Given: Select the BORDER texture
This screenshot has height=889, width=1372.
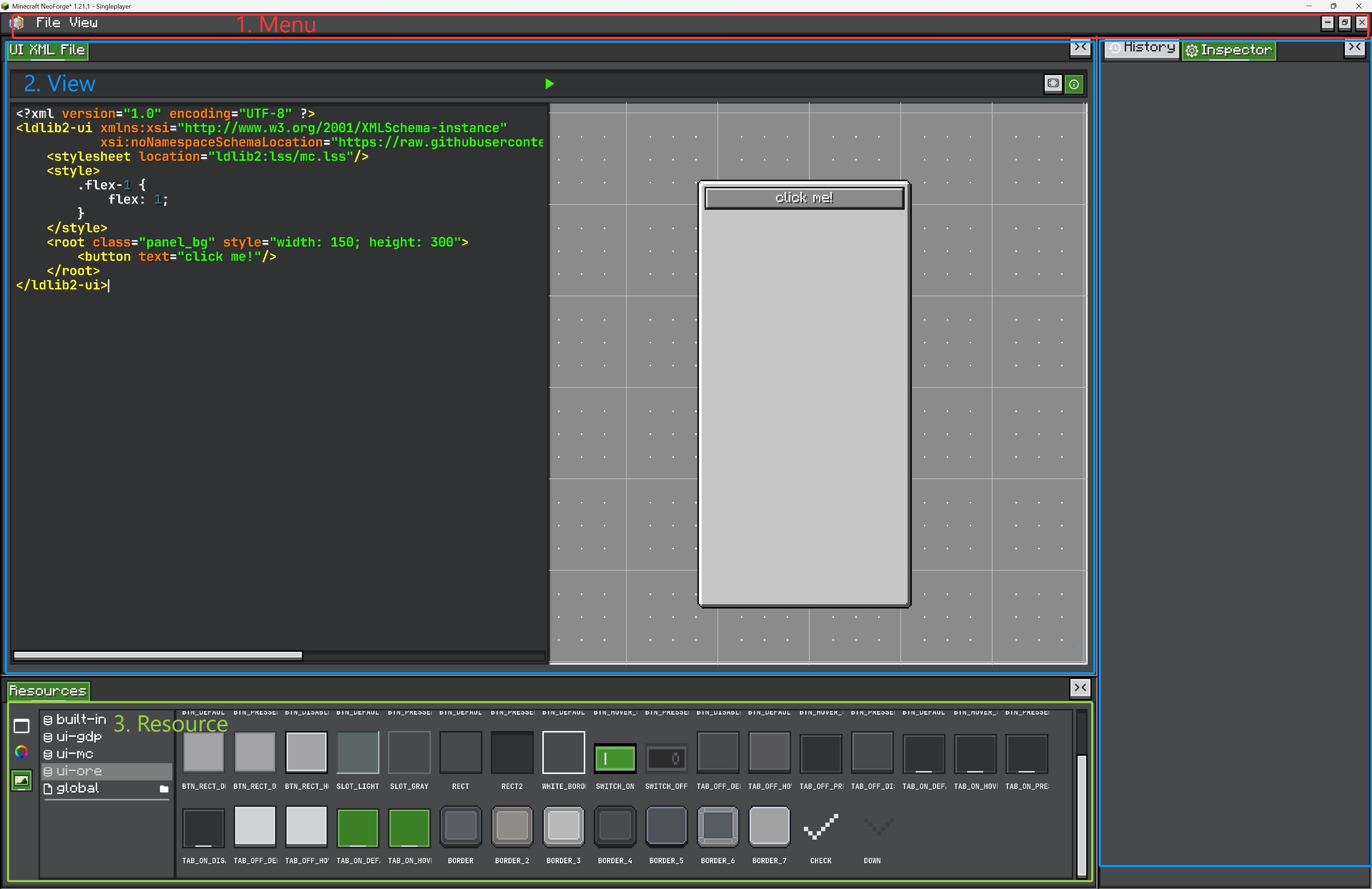Looking at the screenshot, I should 461,827.
